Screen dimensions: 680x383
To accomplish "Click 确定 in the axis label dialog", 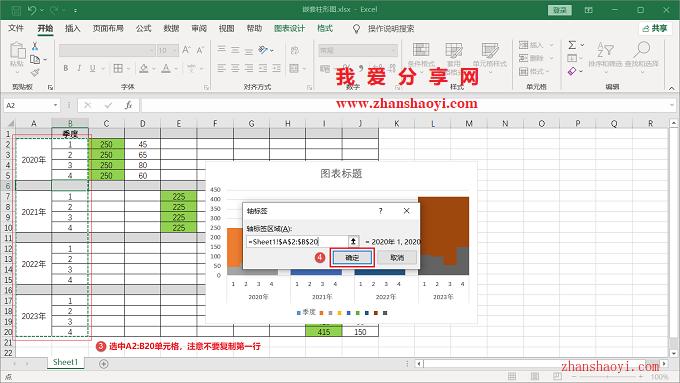I will [352, 258].
